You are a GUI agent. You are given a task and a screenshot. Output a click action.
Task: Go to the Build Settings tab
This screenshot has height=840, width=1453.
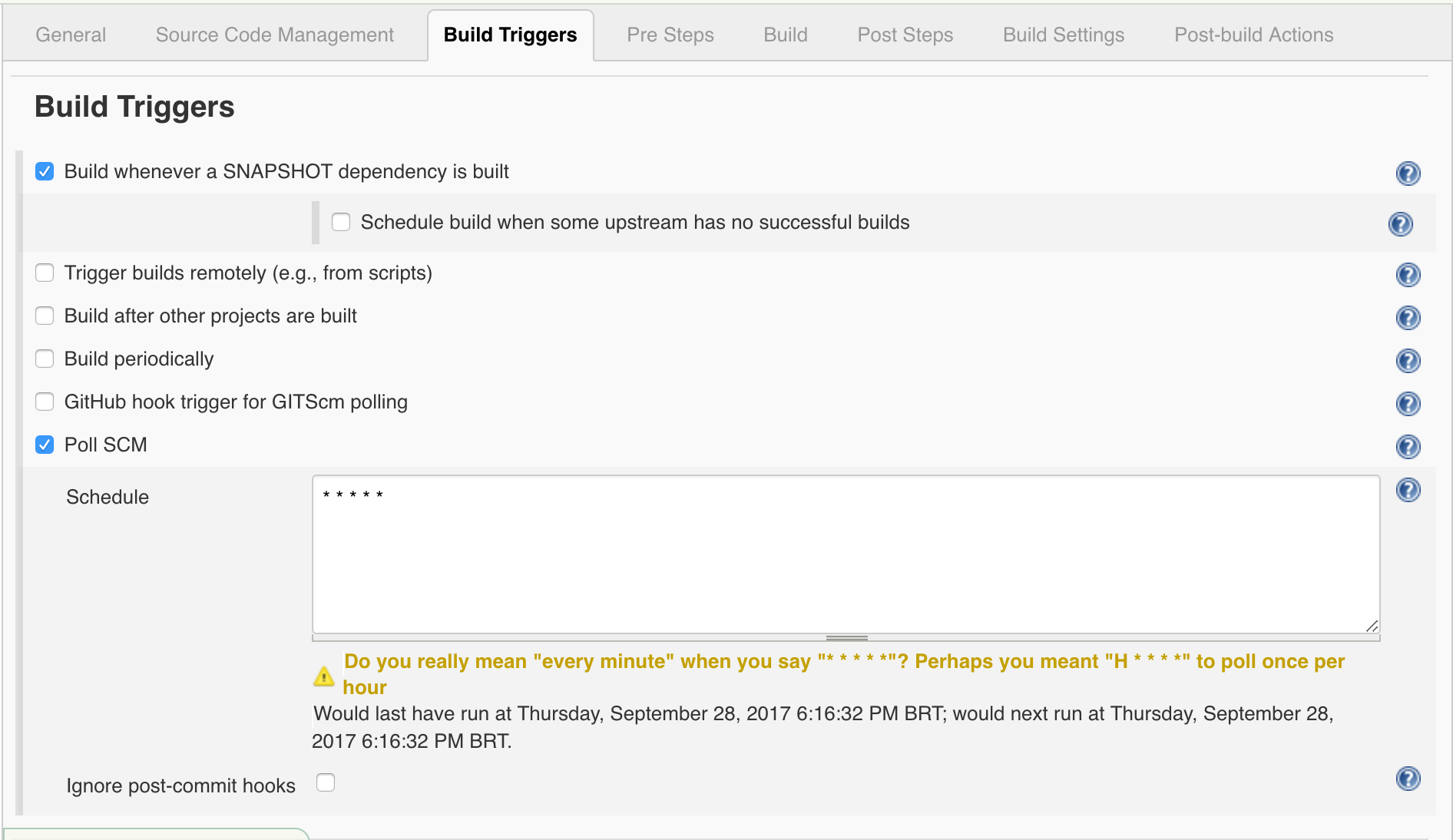click(1063, 35)
